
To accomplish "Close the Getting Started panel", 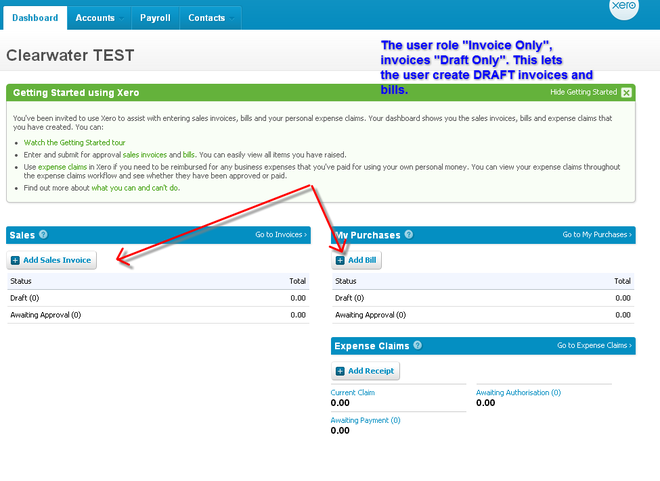I will click(626, 92).
